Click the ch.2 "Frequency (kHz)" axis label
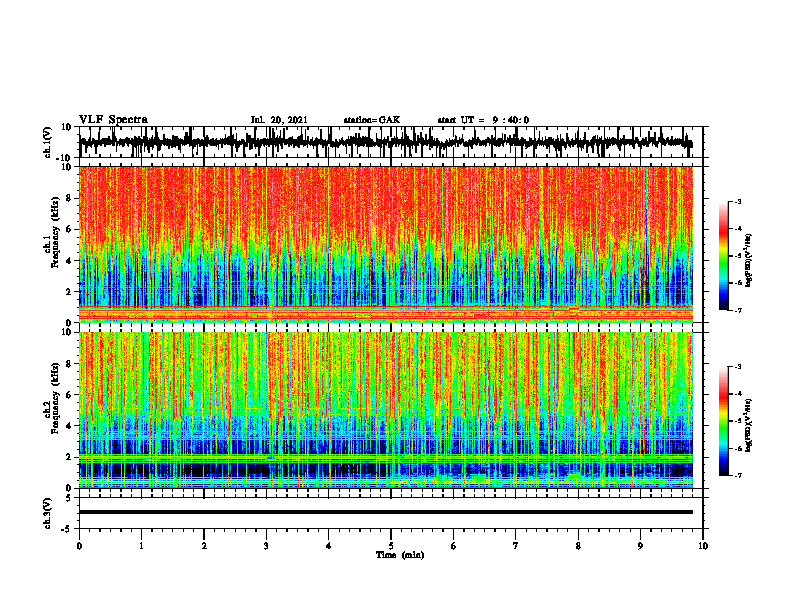Viewport: 792px width, 612px height. coord(56,398)
